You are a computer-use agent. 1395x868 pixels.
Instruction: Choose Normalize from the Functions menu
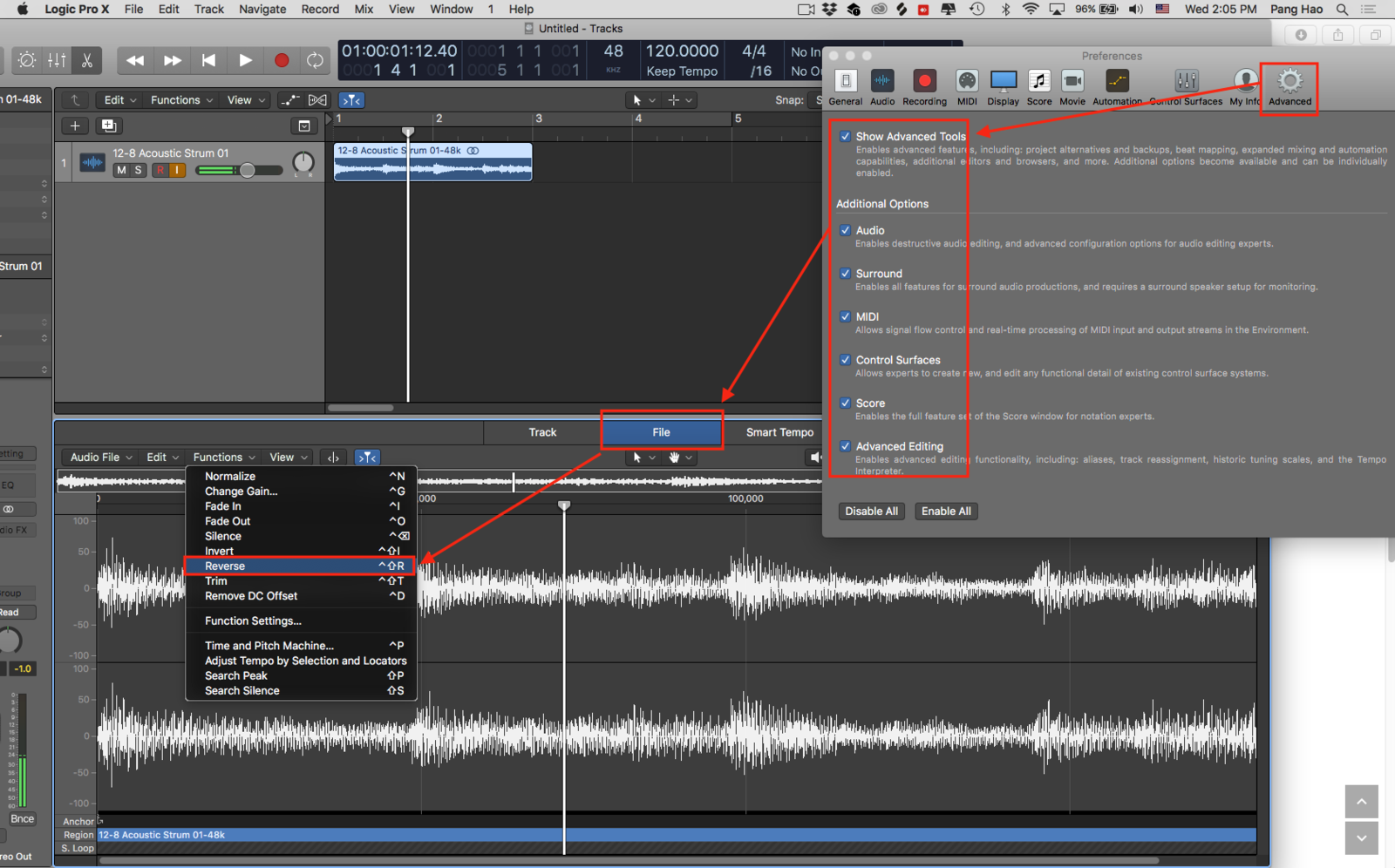(301, 477)
